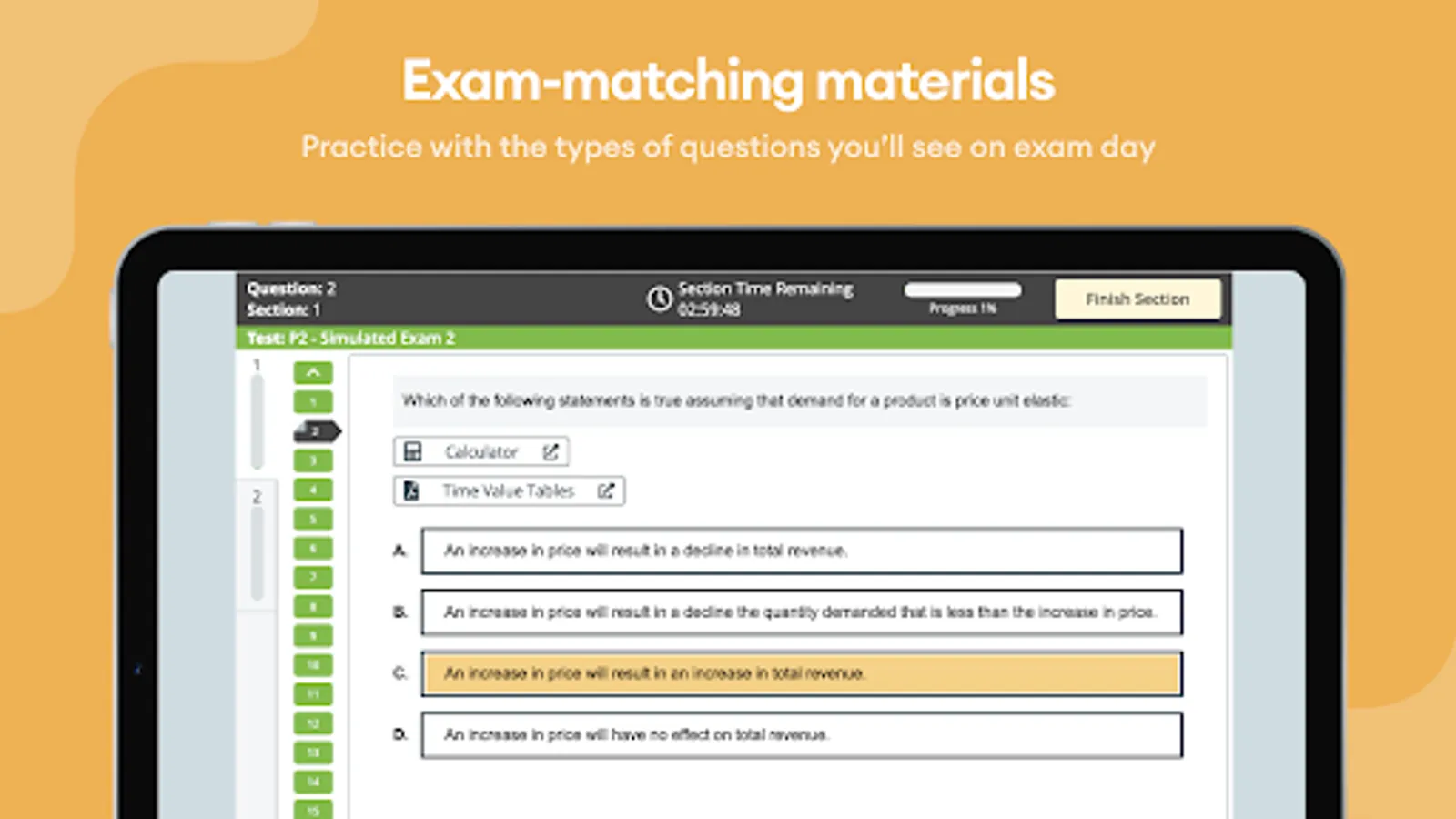Select answer A about decline in total revenue
1456x819 pixels.
801,551
